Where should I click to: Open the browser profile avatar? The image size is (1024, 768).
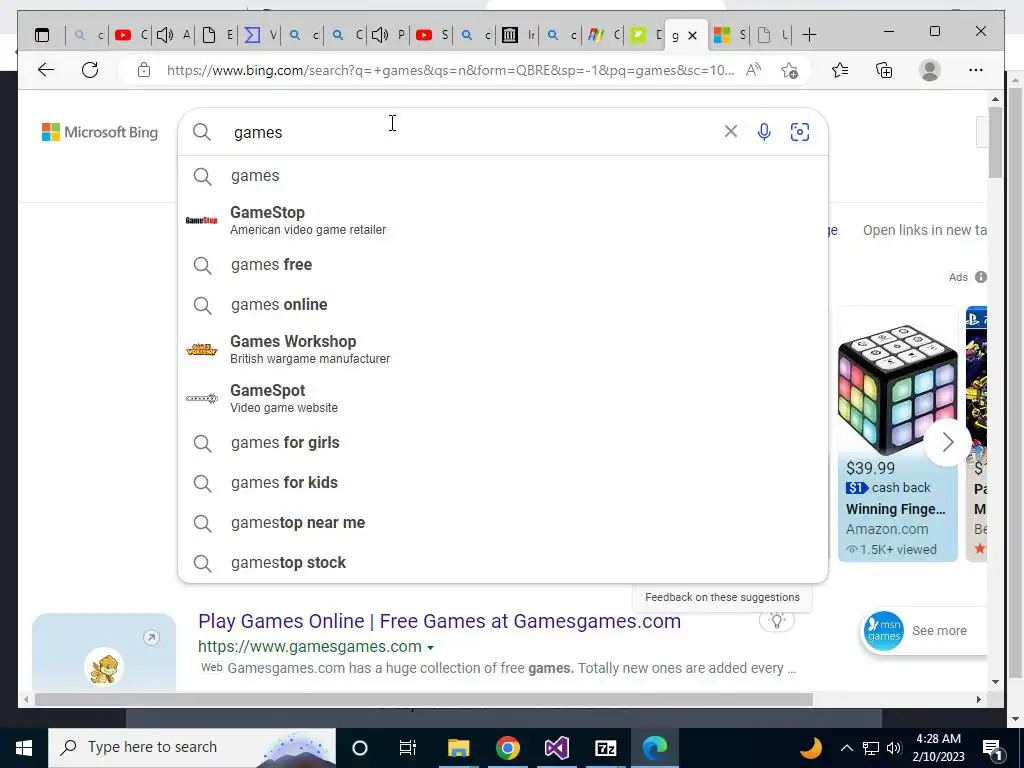point(929,70)
